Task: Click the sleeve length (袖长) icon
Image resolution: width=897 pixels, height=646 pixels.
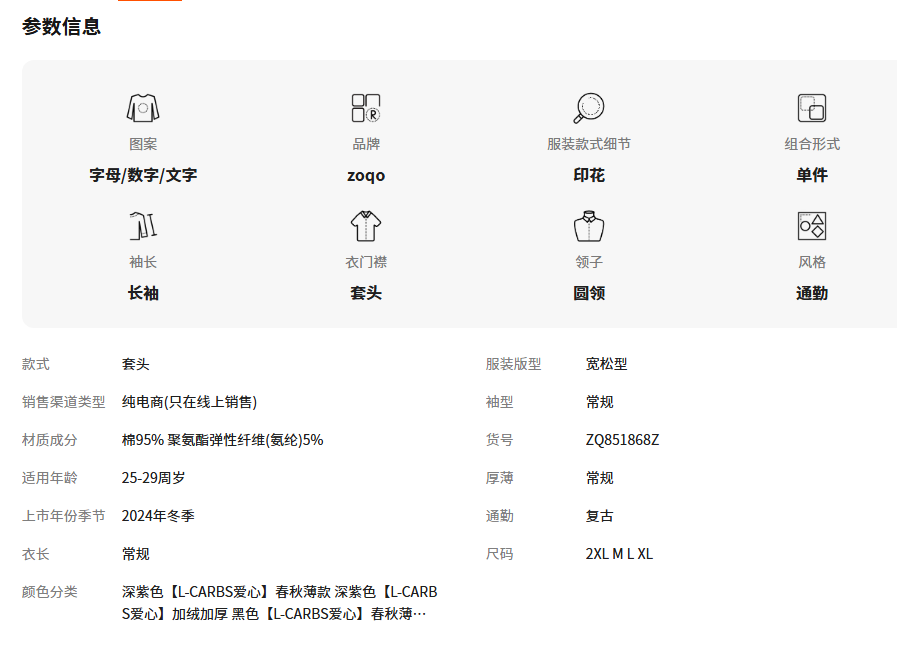Action: pos(143,226)
